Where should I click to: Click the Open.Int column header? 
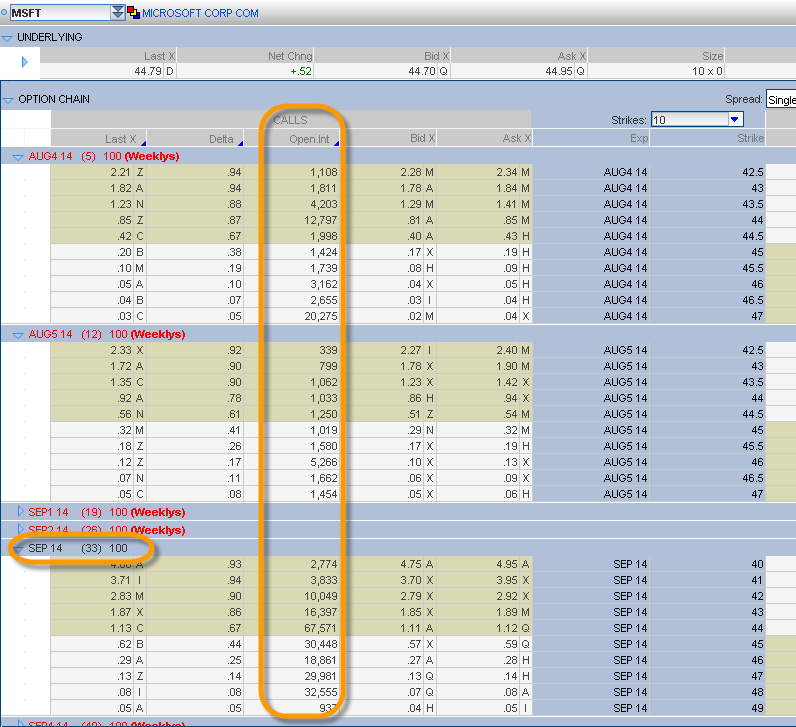[311, 138]
